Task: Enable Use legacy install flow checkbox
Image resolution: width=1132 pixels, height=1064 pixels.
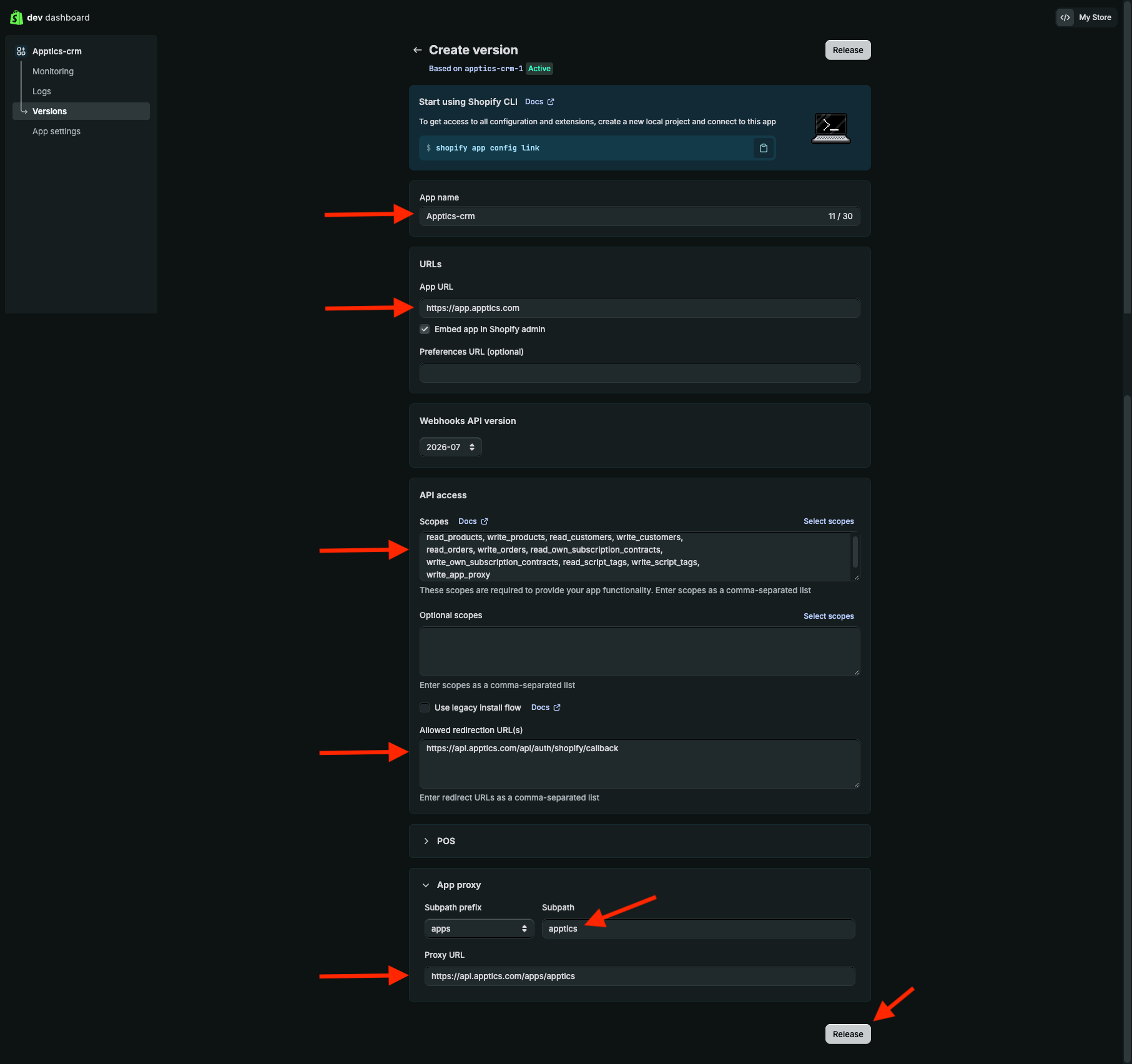Action: click(425, 707)
